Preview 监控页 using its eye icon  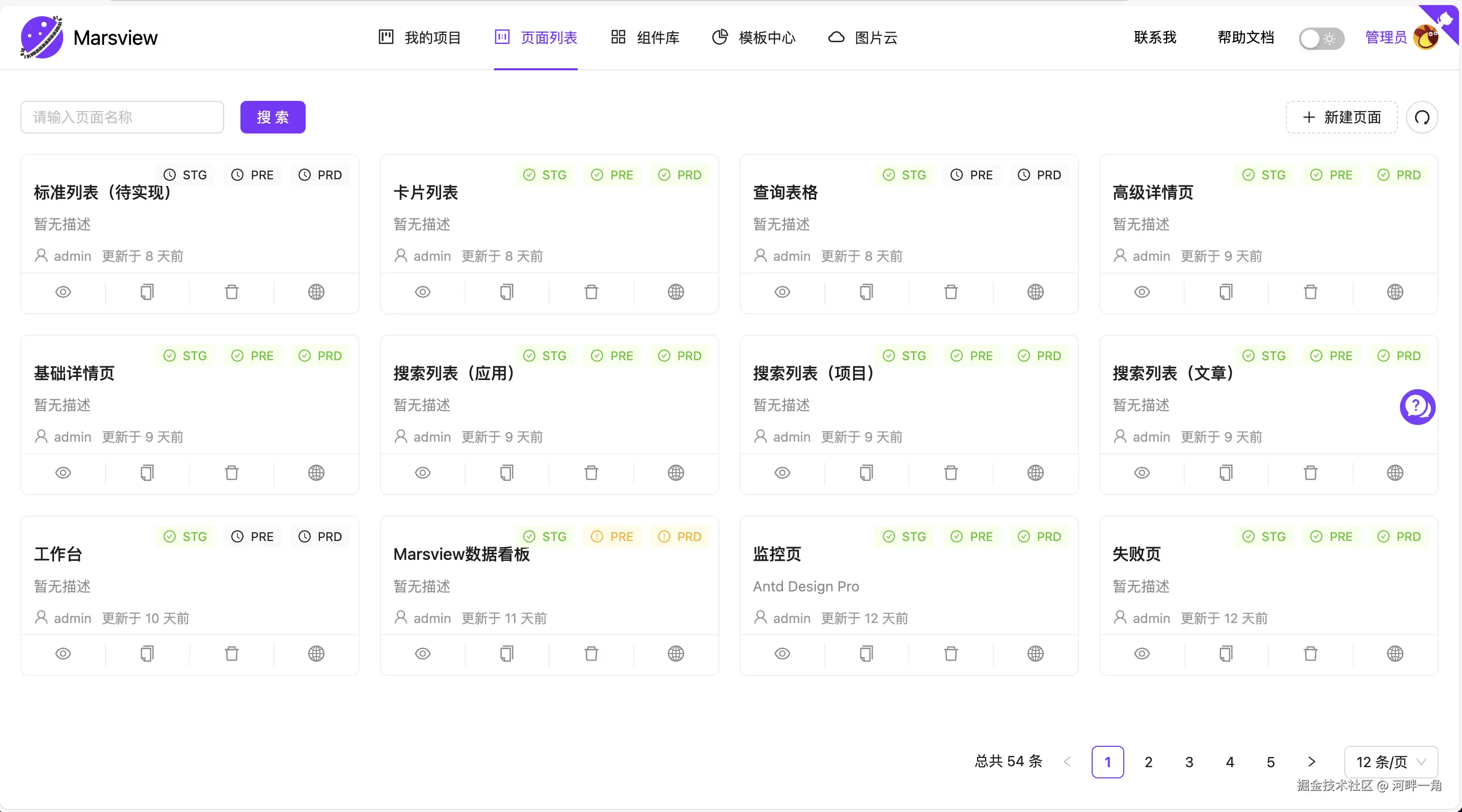click(782, 654)
